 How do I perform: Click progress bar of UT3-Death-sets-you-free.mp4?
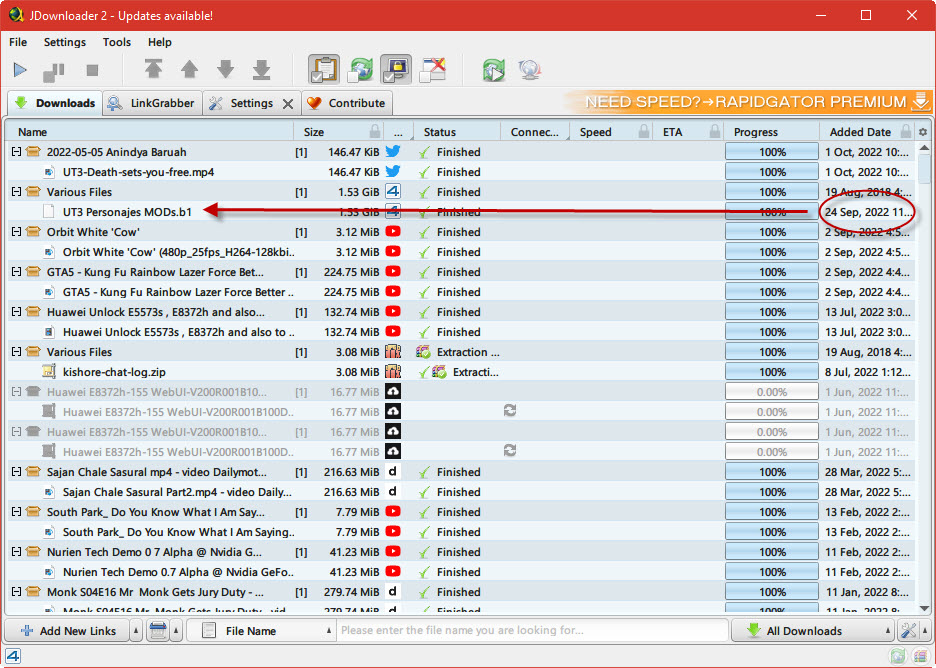772,172
